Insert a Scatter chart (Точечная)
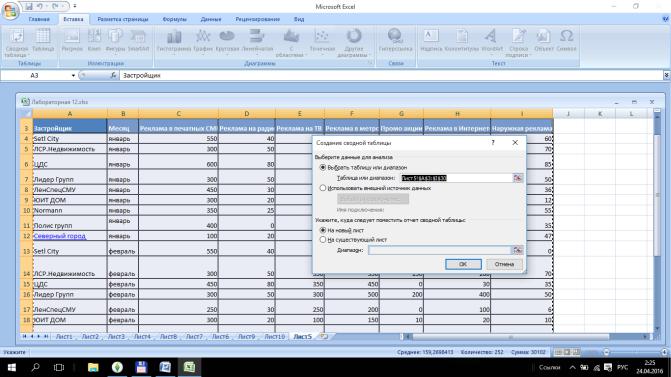 tap(322, 42)
